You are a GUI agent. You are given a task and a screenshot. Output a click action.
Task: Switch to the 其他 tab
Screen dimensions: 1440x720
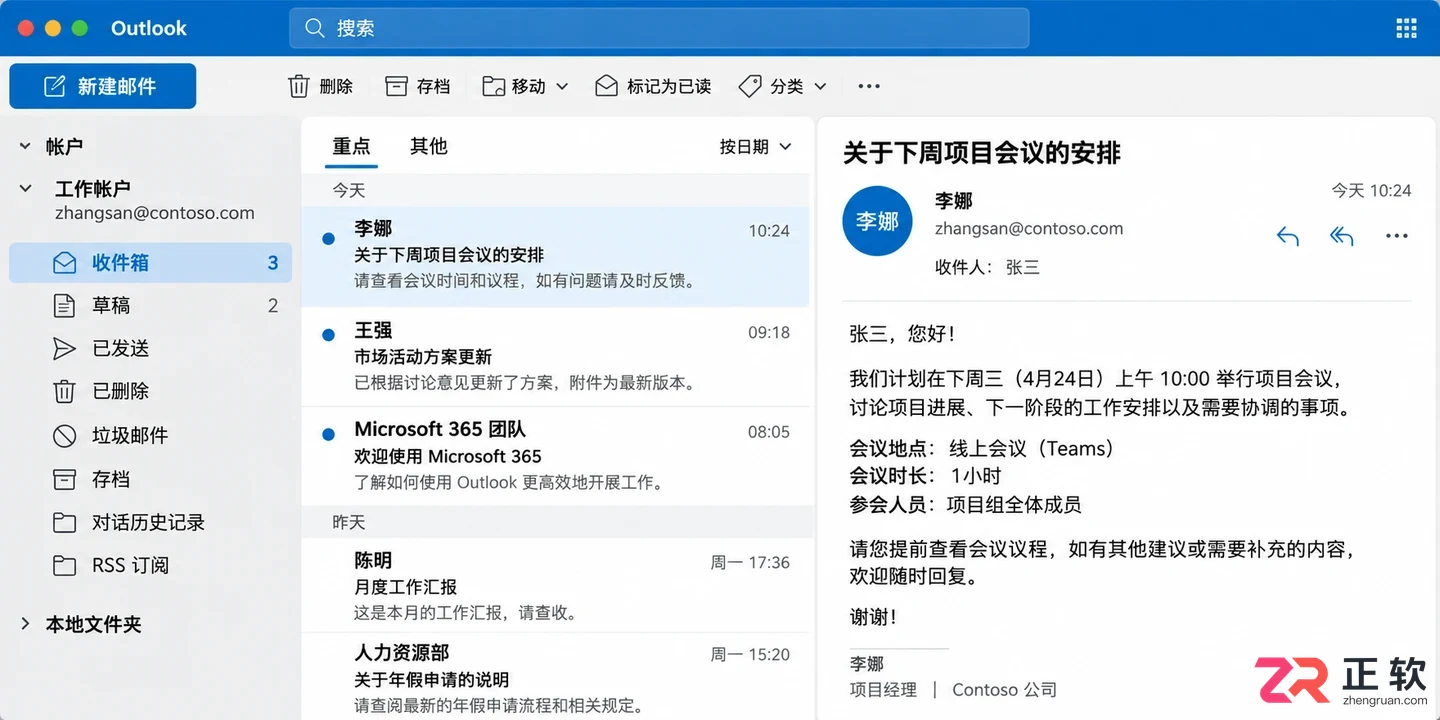(x=428, y=147)
